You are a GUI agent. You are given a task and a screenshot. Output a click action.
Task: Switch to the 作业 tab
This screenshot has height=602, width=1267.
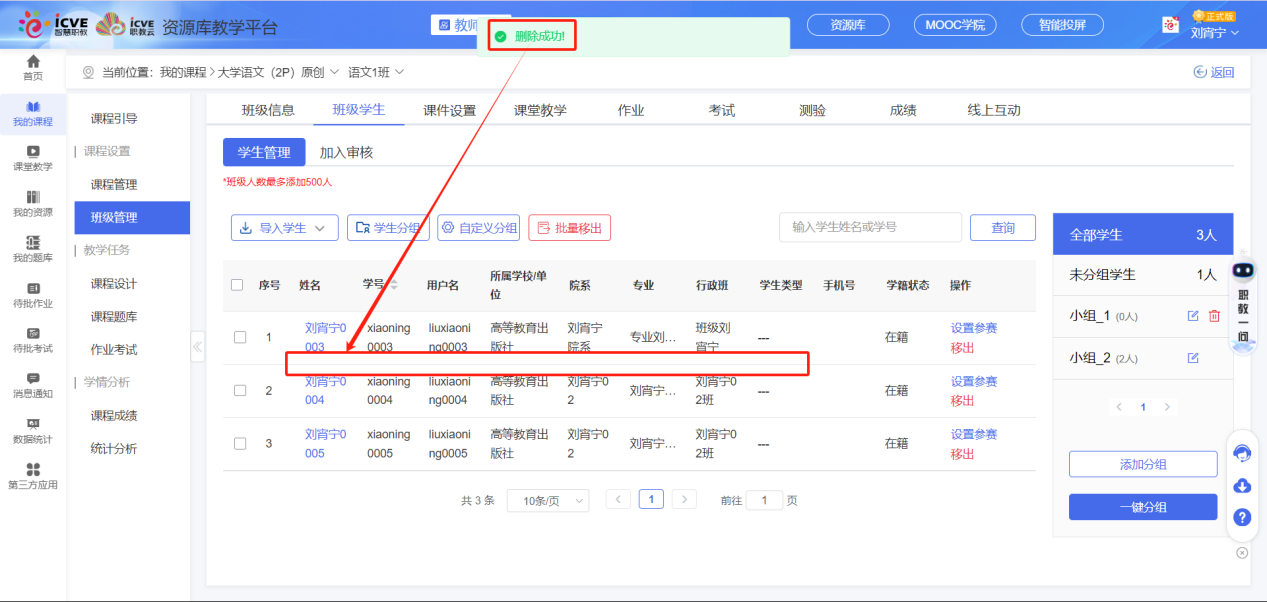pyautogui.click(x=631, y=110)
